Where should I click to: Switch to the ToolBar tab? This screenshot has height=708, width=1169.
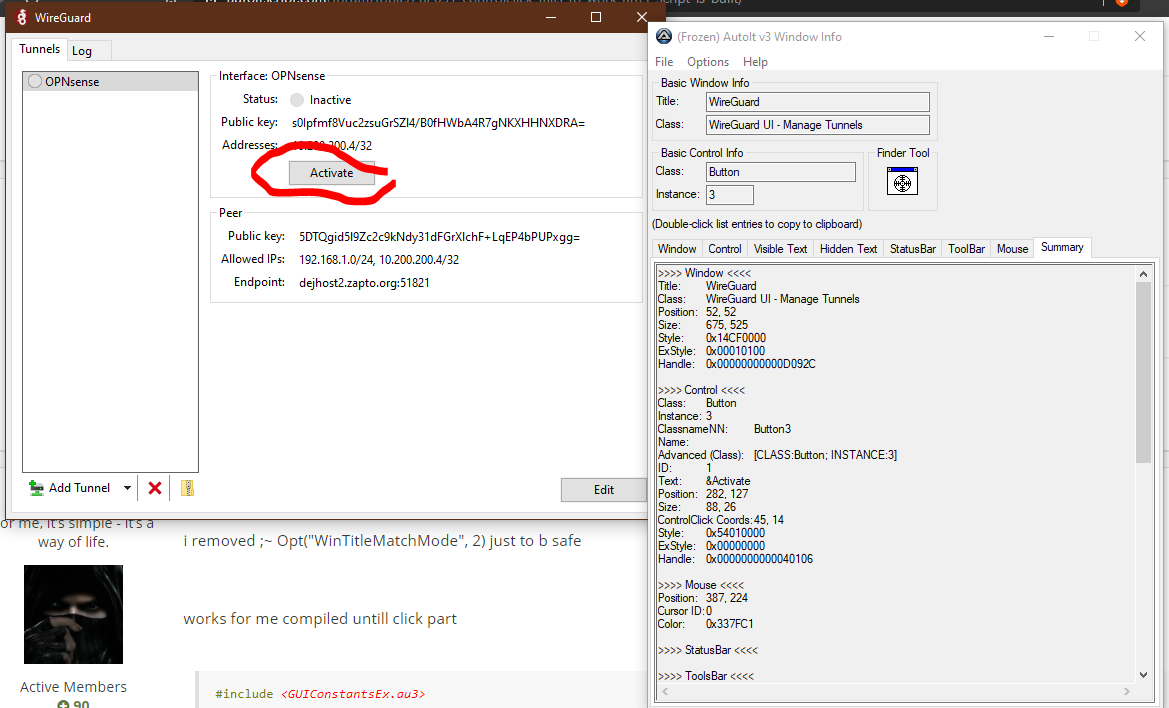pos(966,249)
